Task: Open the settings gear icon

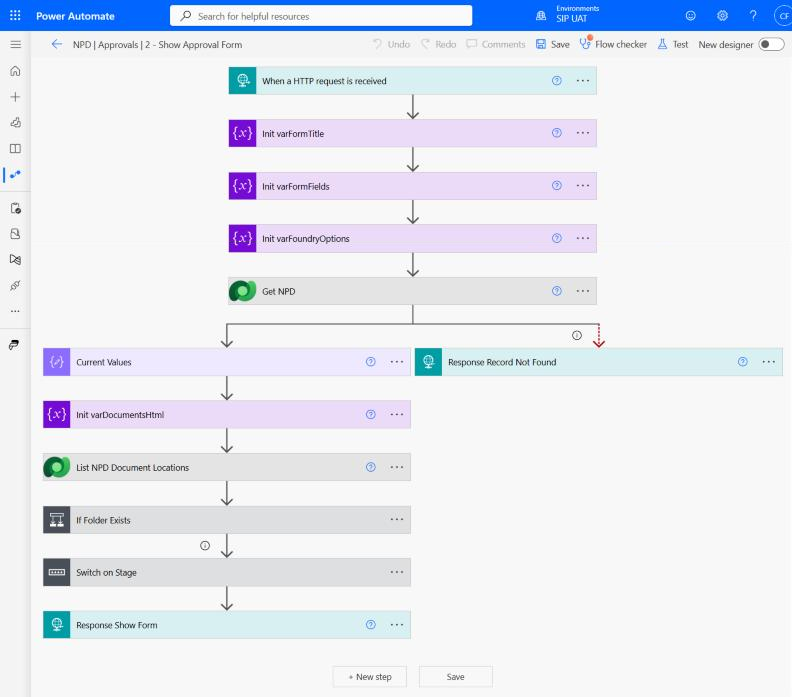Action: pyautogui.click(x=722, y=16)
